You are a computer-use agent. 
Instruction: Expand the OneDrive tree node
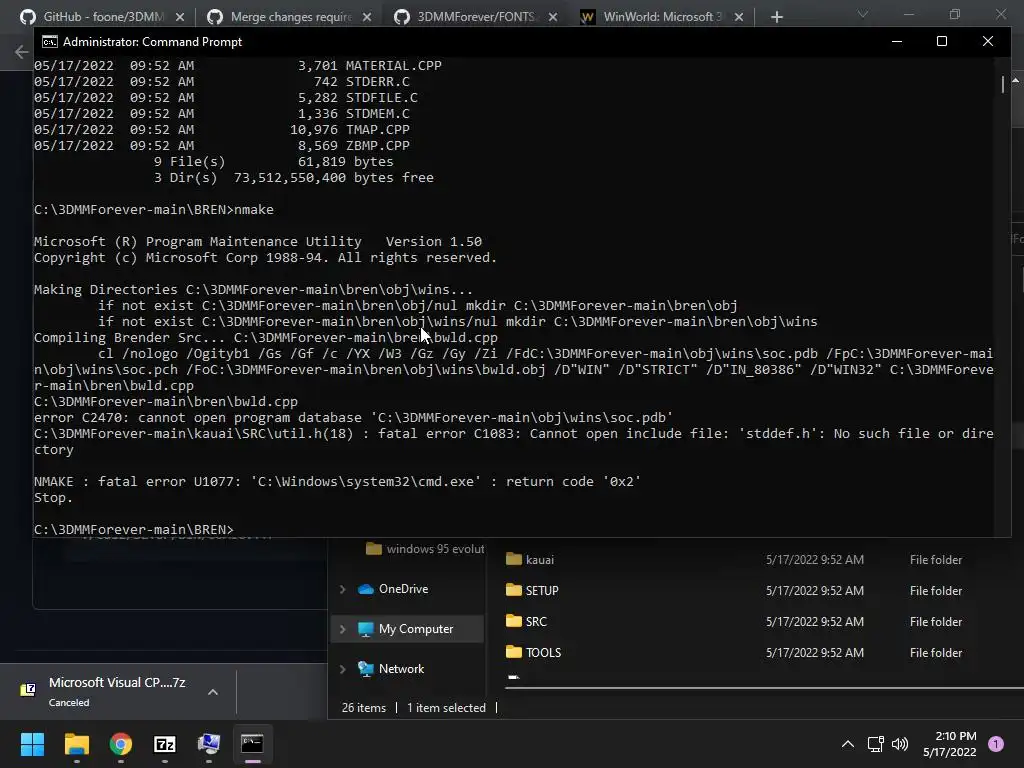[x=342, y=589]
